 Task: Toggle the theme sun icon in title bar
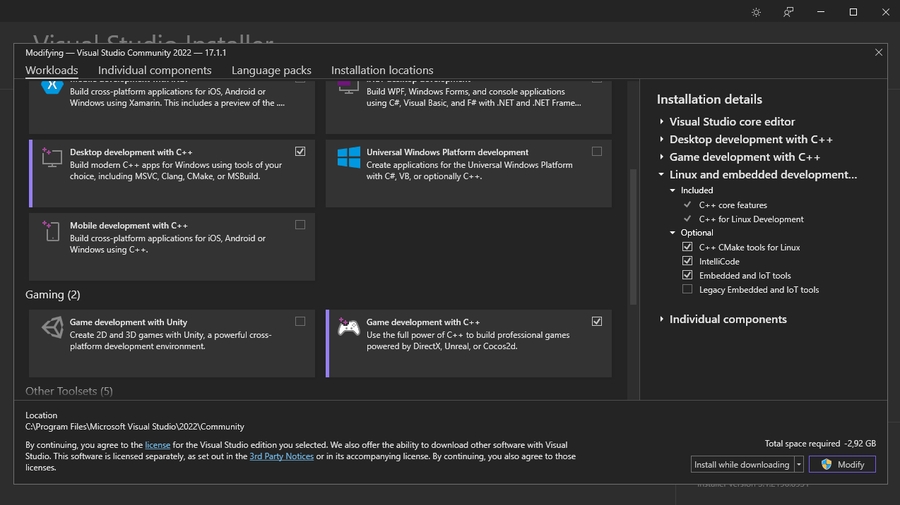point(756,12)
